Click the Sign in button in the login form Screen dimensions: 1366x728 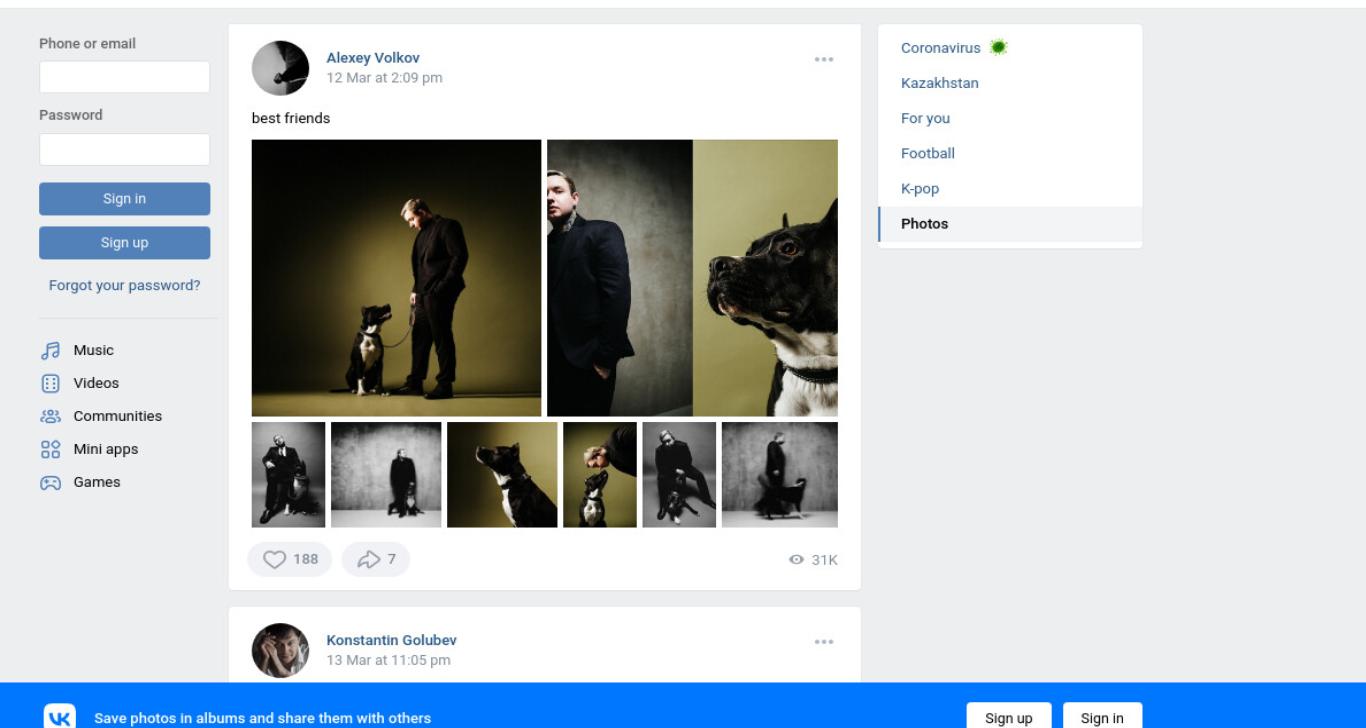[125, 199]
